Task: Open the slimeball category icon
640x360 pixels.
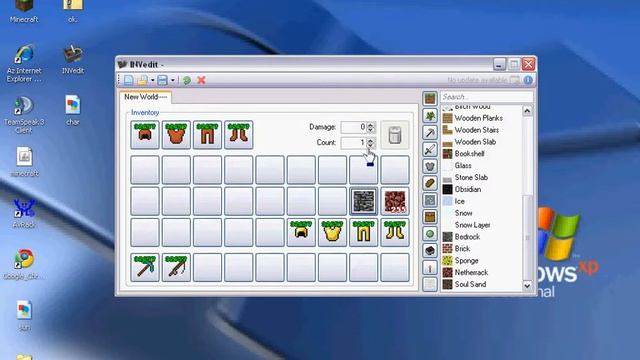Action: click(430, 234)
